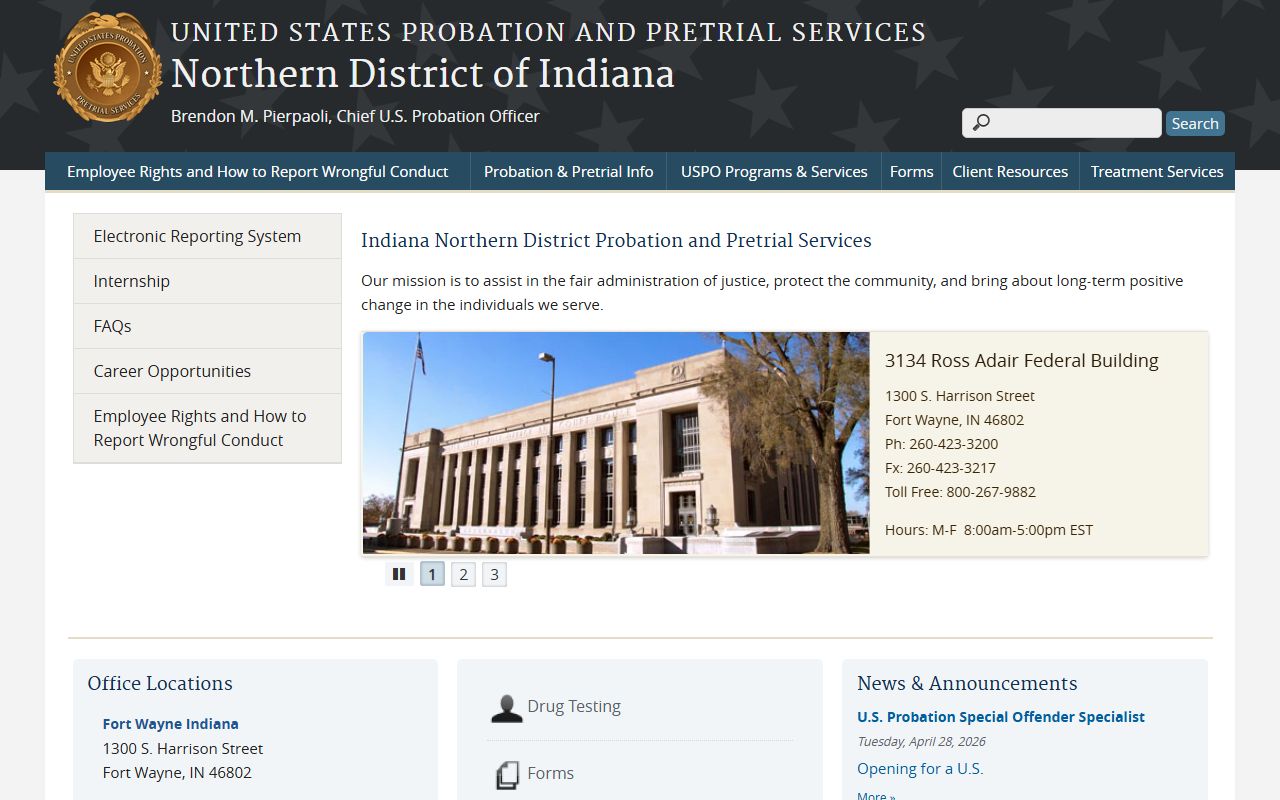Click the Northern District of Indiana title
The width and height of the screenshot is (1280, 800).
point(423,74)
